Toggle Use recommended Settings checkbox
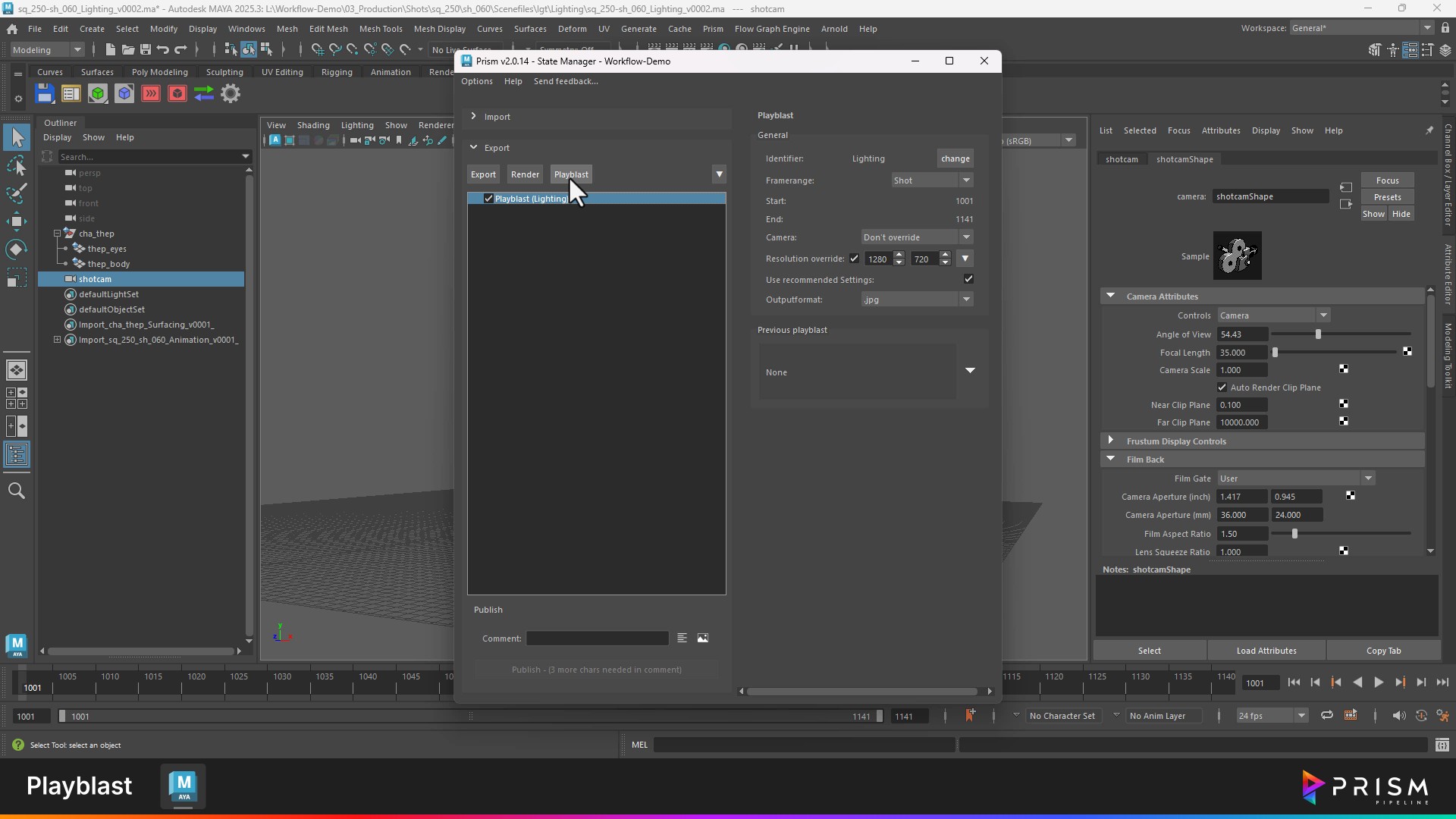Screen dimensions: 1456x819 pyautogui.click(x=968, y=279)
